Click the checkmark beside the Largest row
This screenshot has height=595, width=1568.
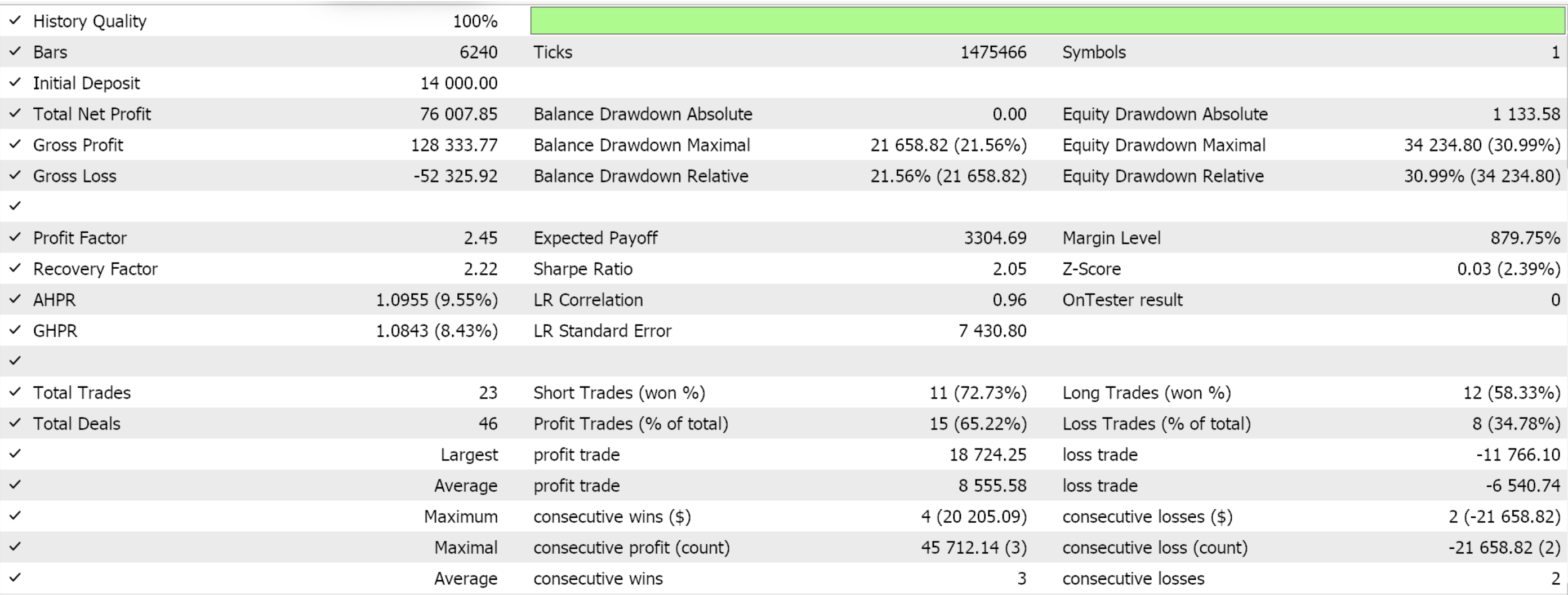pos(15,454)
